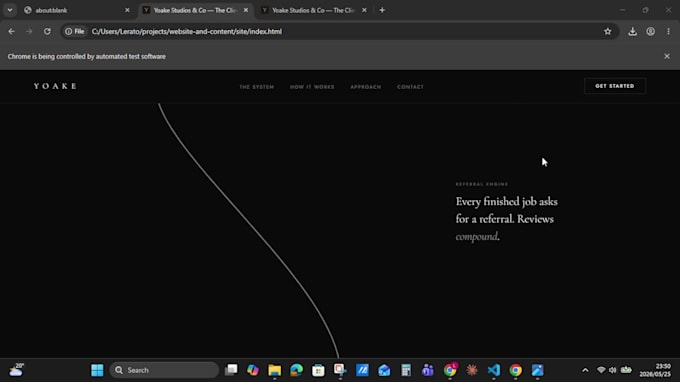Open File Explorer from the taskbar
Image resolution: width=680 pixels, height=382 pixels.
(x=275, y=370)
